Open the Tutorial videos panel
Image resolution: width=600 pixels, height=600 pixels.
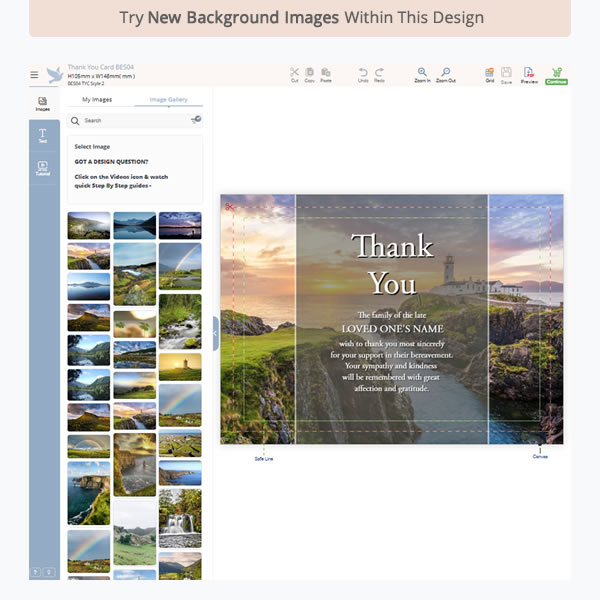(x=43, y=168)
